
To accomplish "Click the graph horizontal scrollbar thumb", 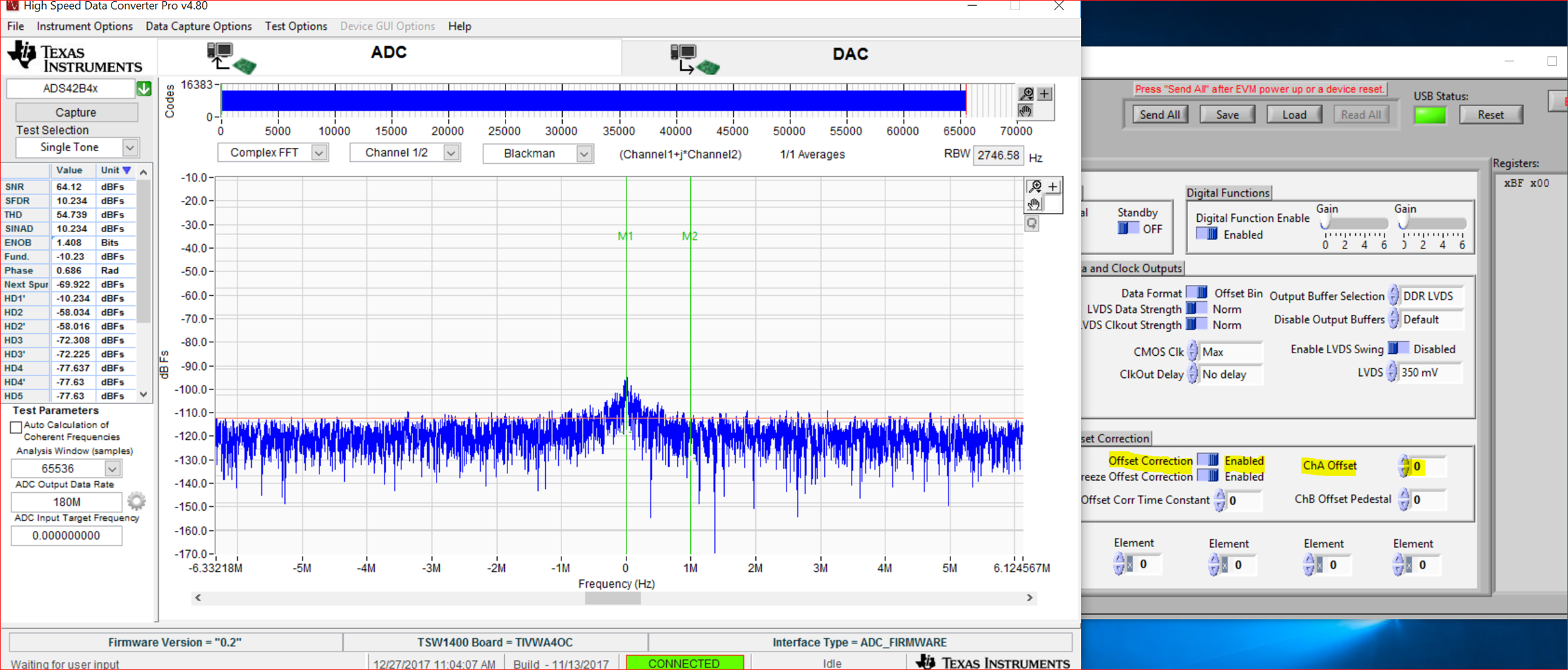I will point(613,598).
